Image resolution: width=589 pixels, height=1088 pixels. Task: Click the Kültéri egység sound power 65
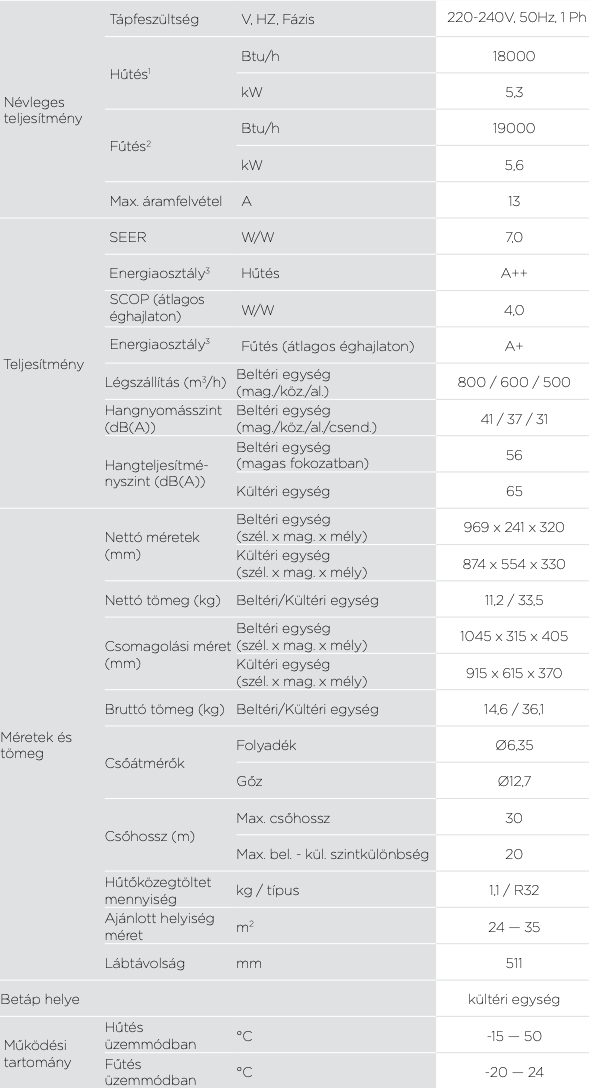point(514,491)
